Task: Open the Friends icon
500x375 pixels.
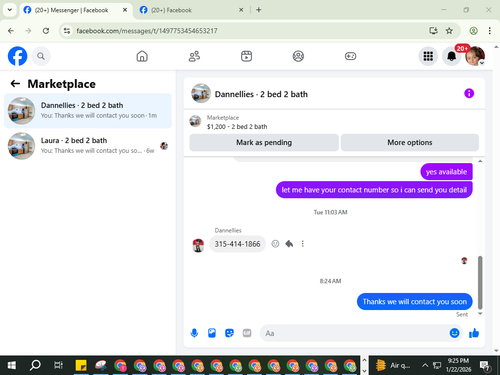Action: pos(194,56)
